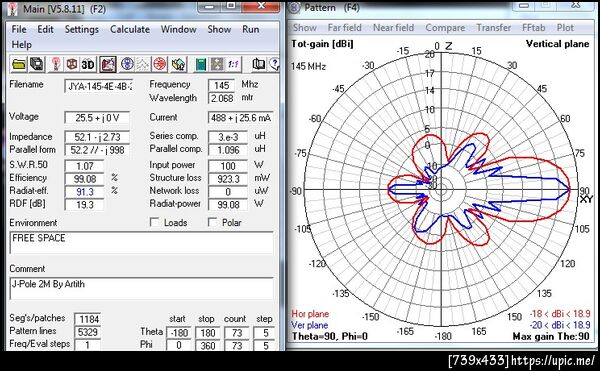Click the Filename field JYA-145-4E-4B
The image size is (600, 371).
(x=99, y=86)
